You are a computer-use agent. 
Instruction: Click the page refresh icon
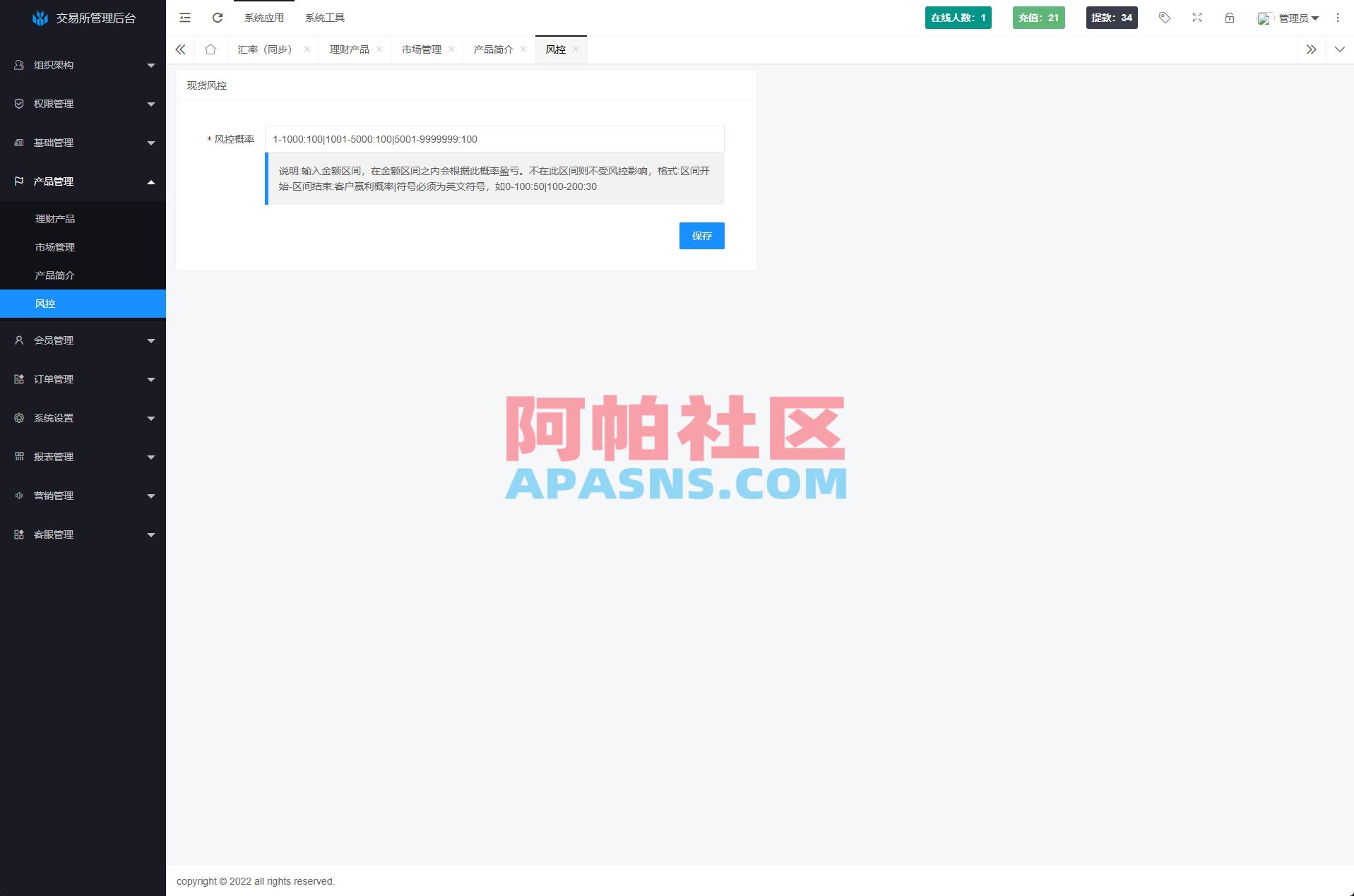[217, 18]
